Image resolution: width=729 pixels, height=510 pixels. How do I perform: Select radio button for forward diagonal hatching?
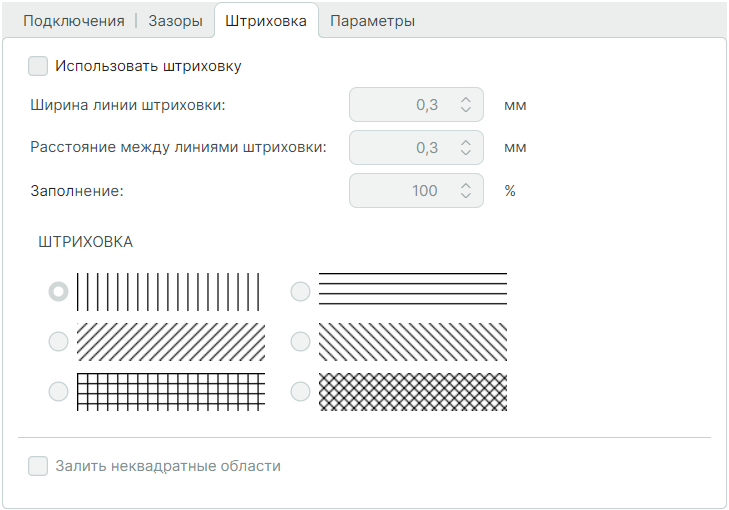(x=59, y=341)
